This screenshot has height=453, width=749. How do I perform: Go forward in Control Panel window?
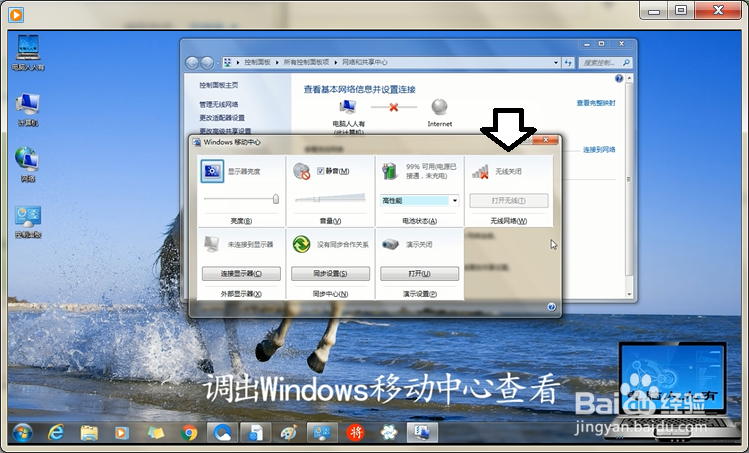[207, 63]
